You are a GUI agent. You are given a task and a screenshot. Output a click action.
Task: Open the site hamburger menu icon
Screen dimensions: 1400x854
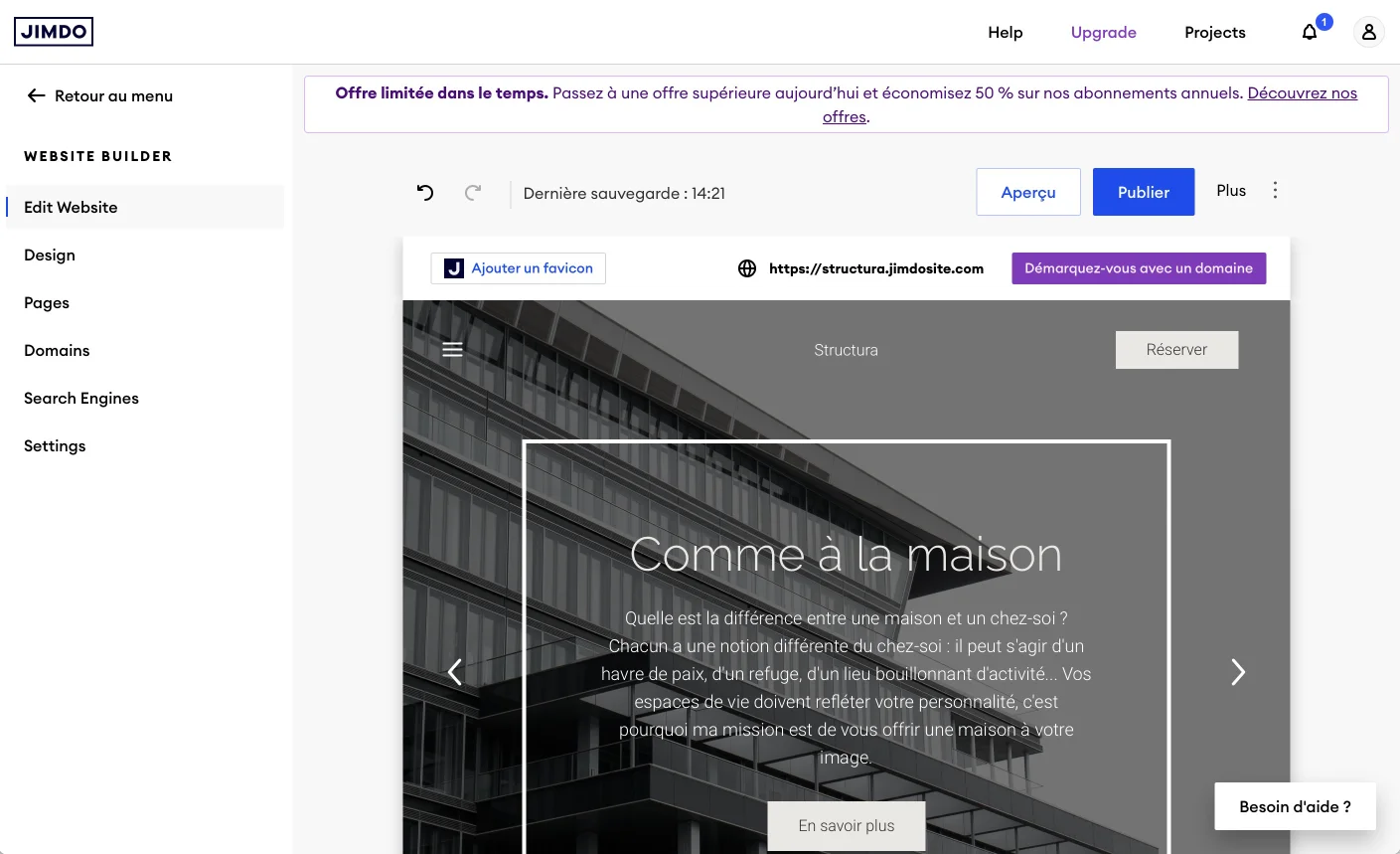pos(452,350)
